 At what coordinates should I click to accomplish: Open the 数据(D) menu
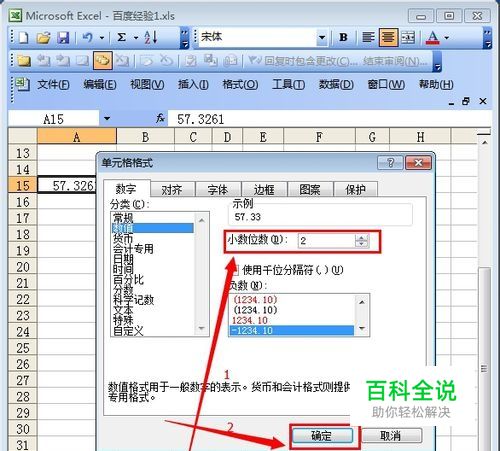(x=336, y=85)
